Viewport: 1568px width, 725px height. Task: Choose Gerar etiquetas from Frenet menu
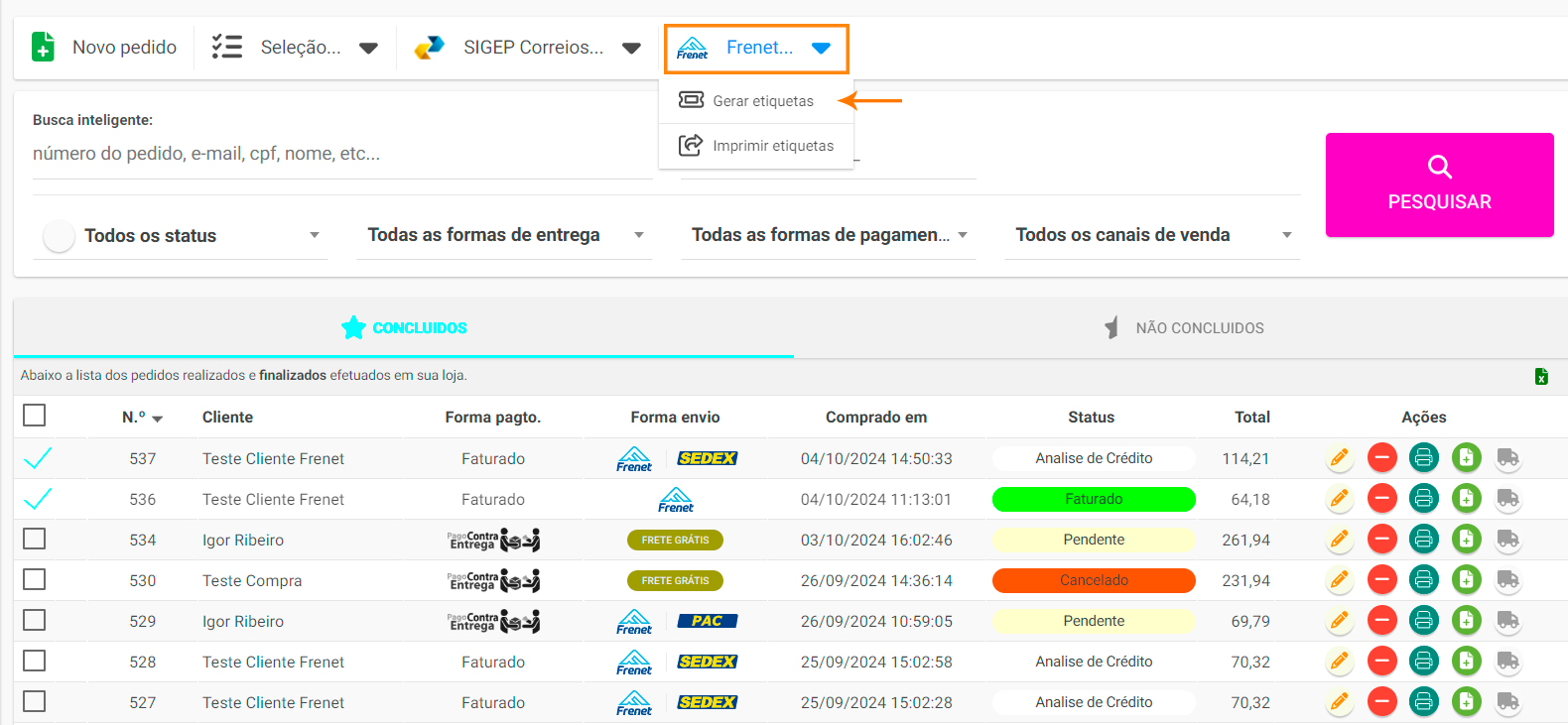[x=756, y=101]
